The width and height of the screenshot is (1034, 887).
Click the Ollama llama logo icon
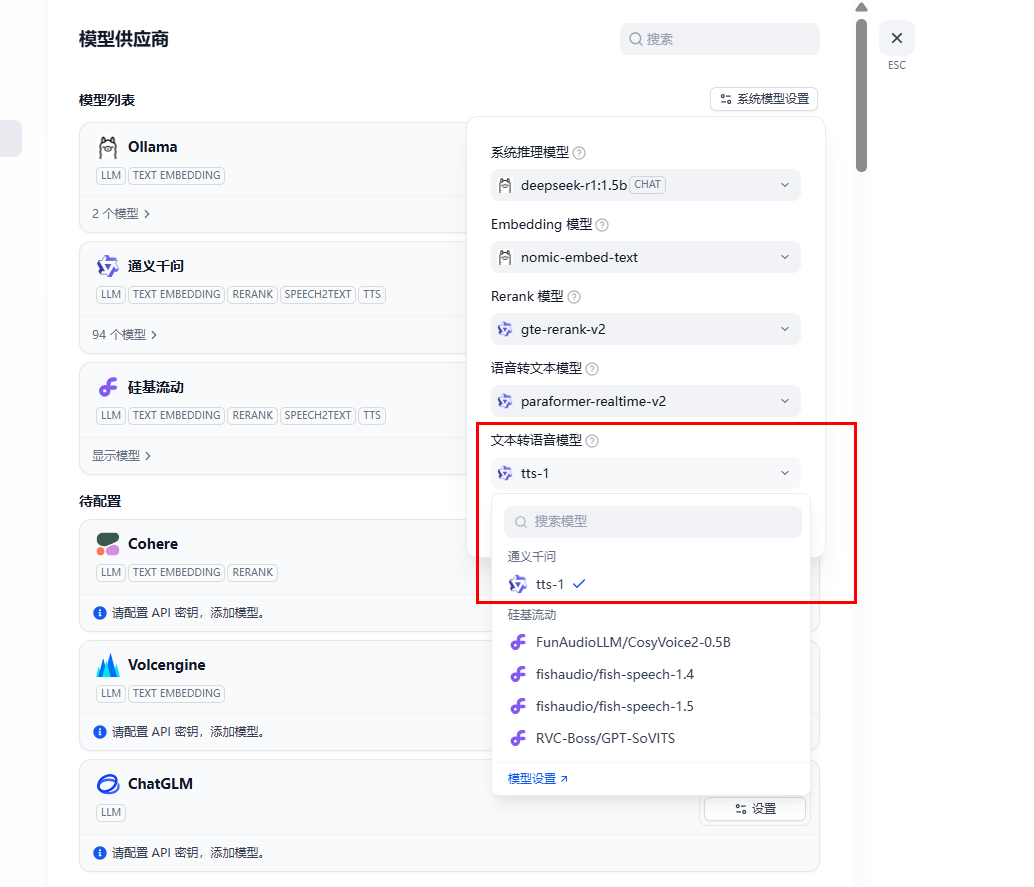coord(108,147)
